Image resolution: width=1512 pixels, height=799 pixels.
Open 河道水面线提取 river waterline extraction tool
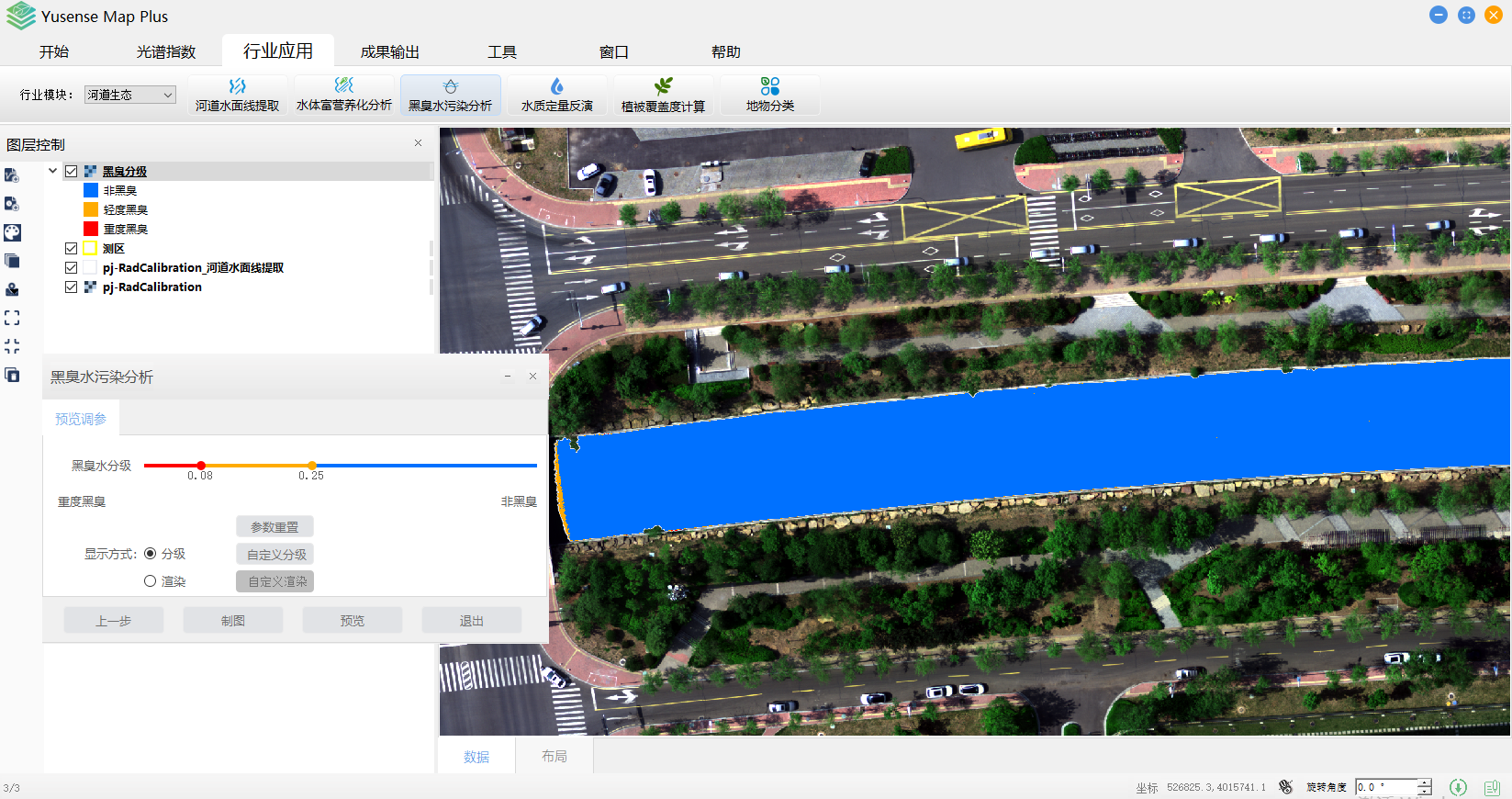tap(237, 96)
